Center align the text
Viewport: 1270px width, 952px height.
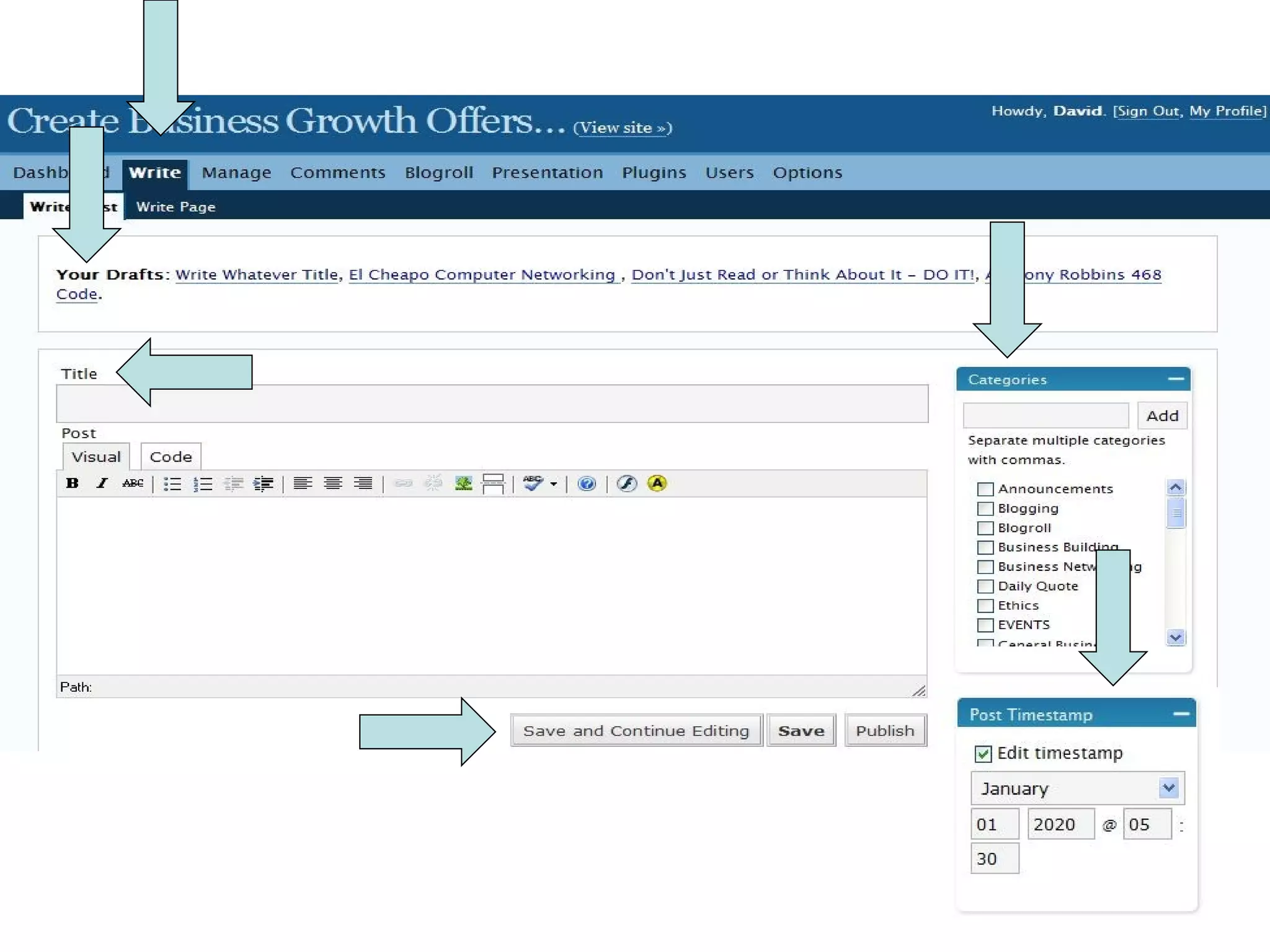click(x=333, y=483)
